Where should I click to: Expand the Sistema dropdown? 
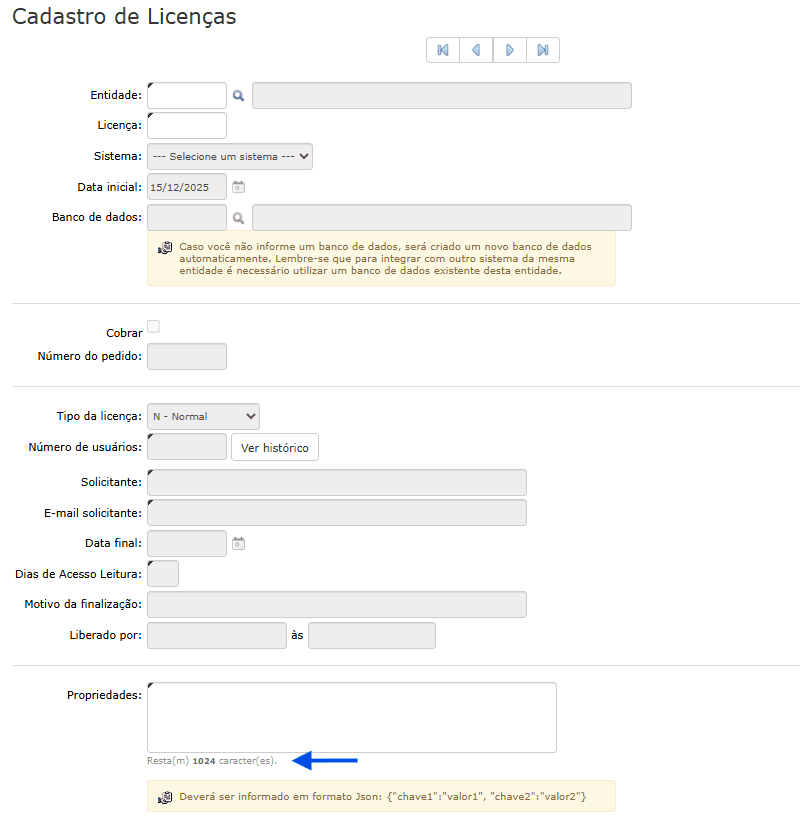click(230, 156)
